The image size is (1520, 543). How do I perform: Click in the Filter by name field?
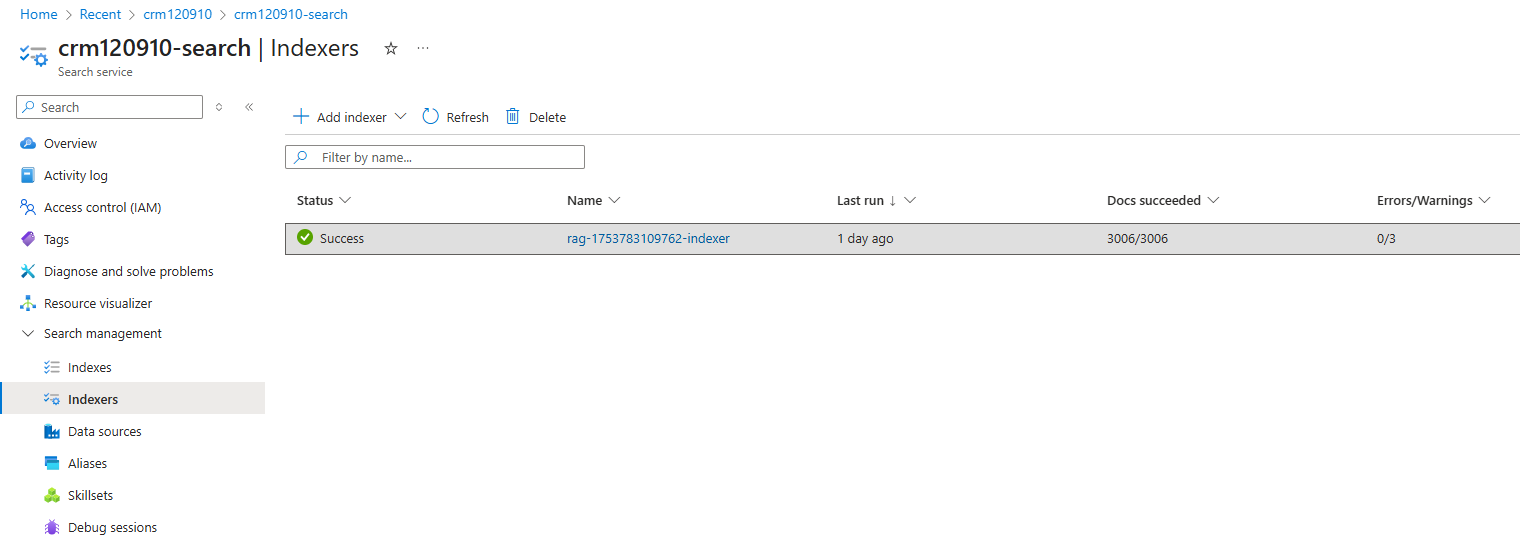coord(435,157)
